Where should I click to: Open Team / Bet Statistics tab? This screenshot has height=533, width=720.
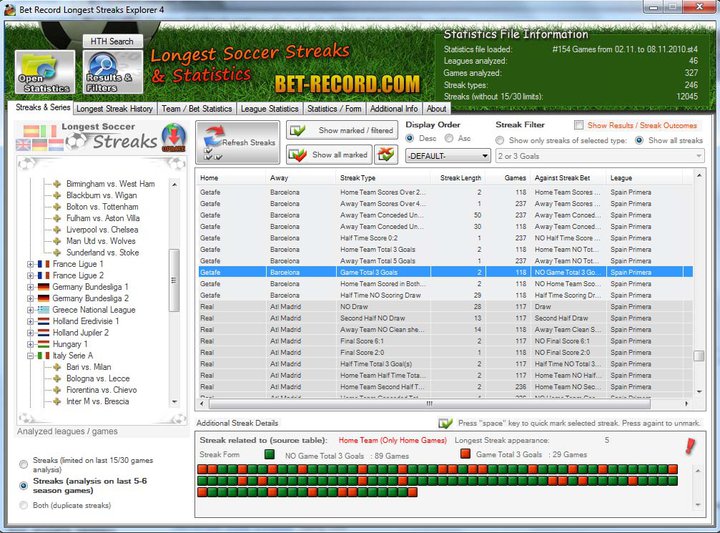197,109
